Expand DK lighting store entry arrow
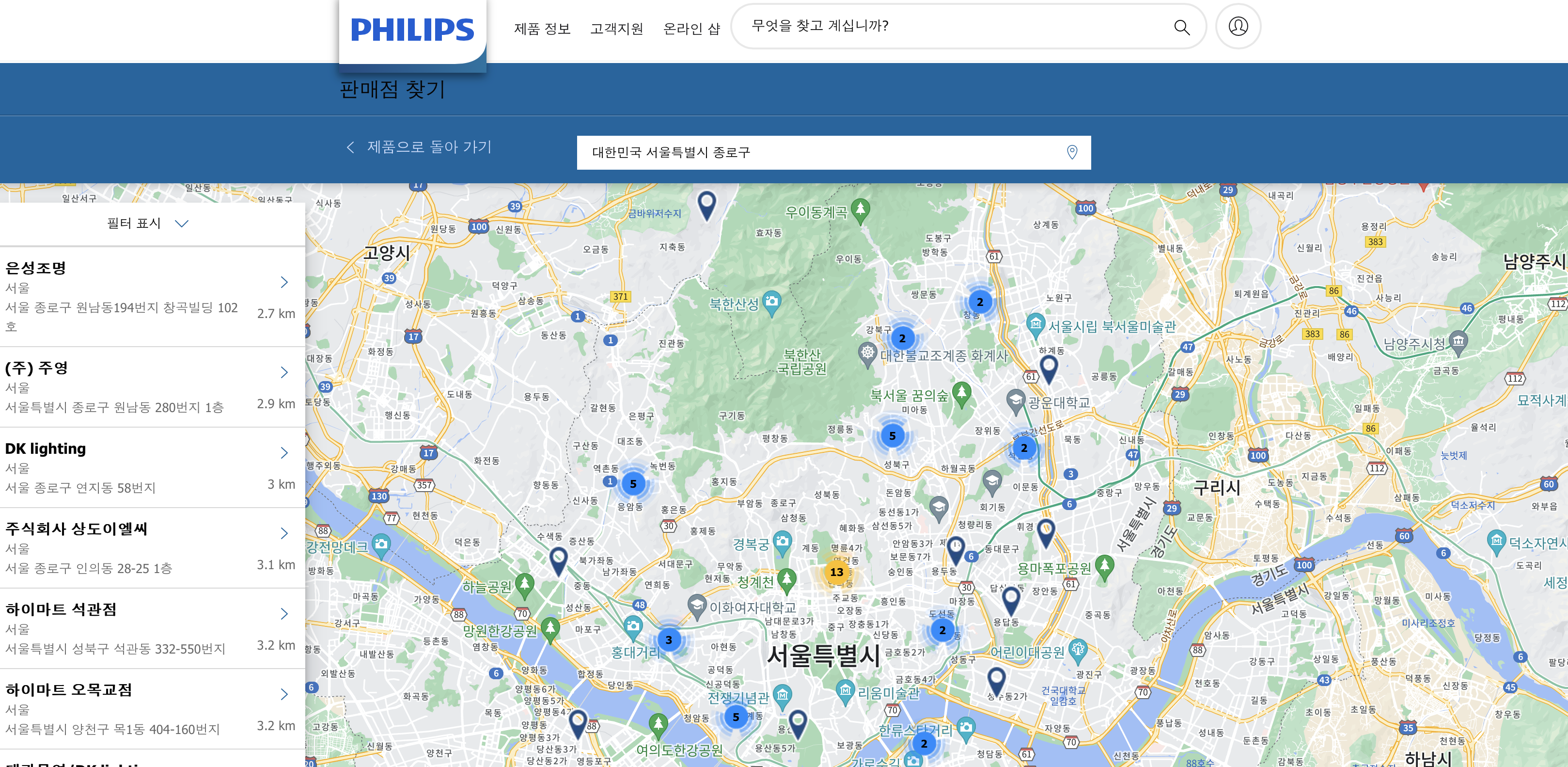The height and width of the screenshot is (767, 1568). (283, 453)
